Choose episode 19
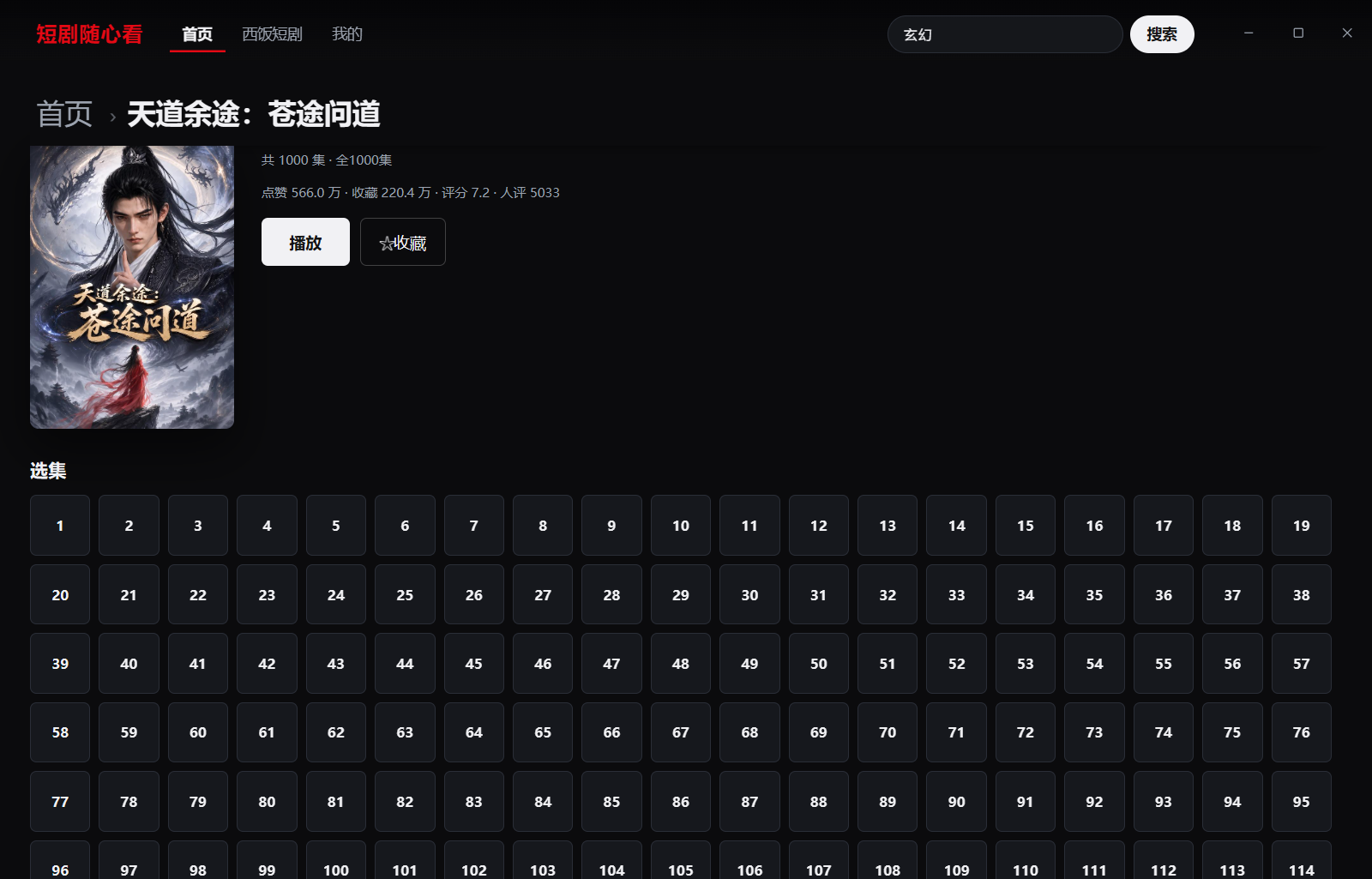1372x879 pixels. [1302, 526]
